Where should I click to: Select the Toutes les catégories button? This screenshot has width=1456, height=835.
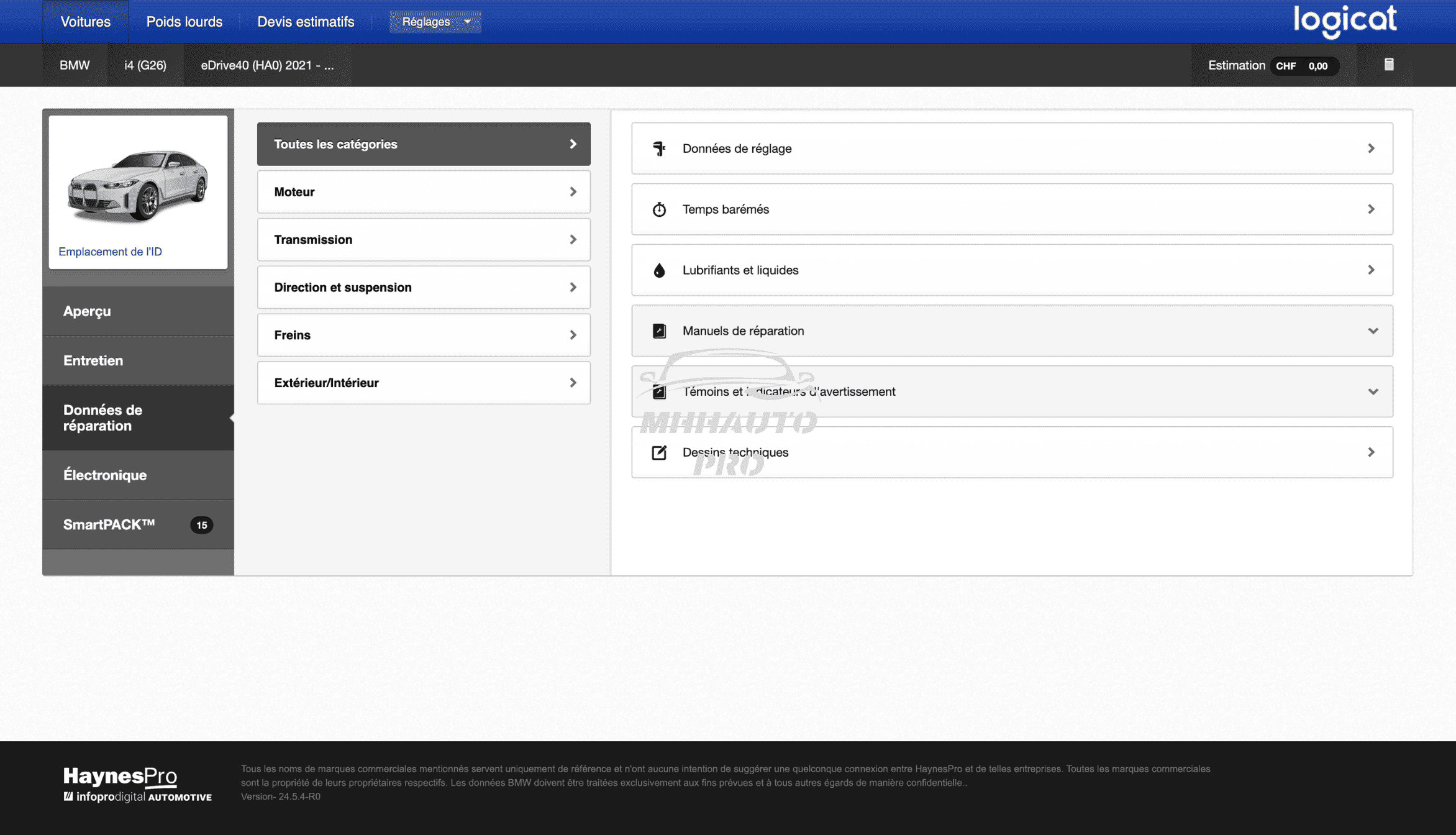(424, 144)
